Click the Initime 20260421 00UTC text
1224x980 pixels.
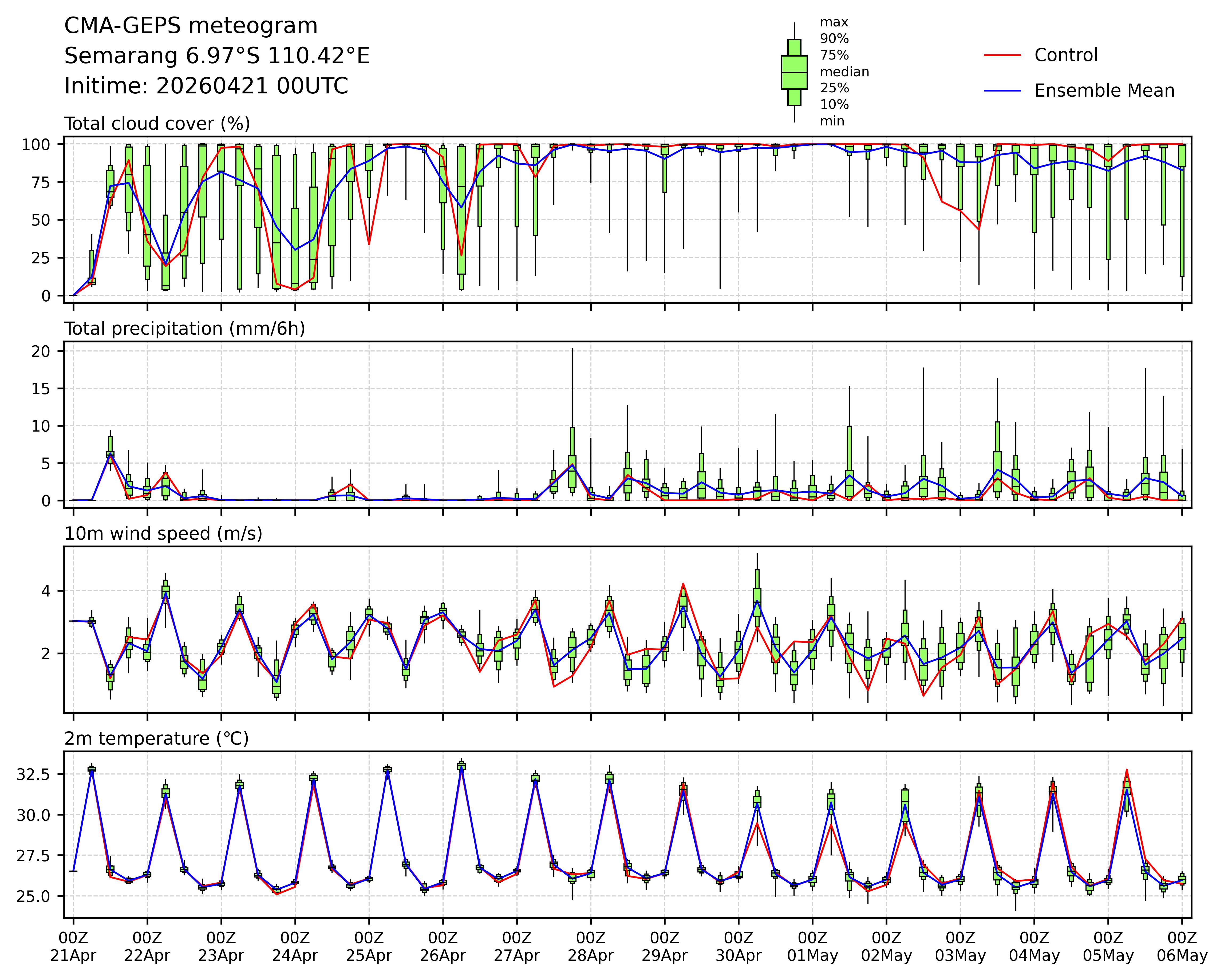[206, 86]
